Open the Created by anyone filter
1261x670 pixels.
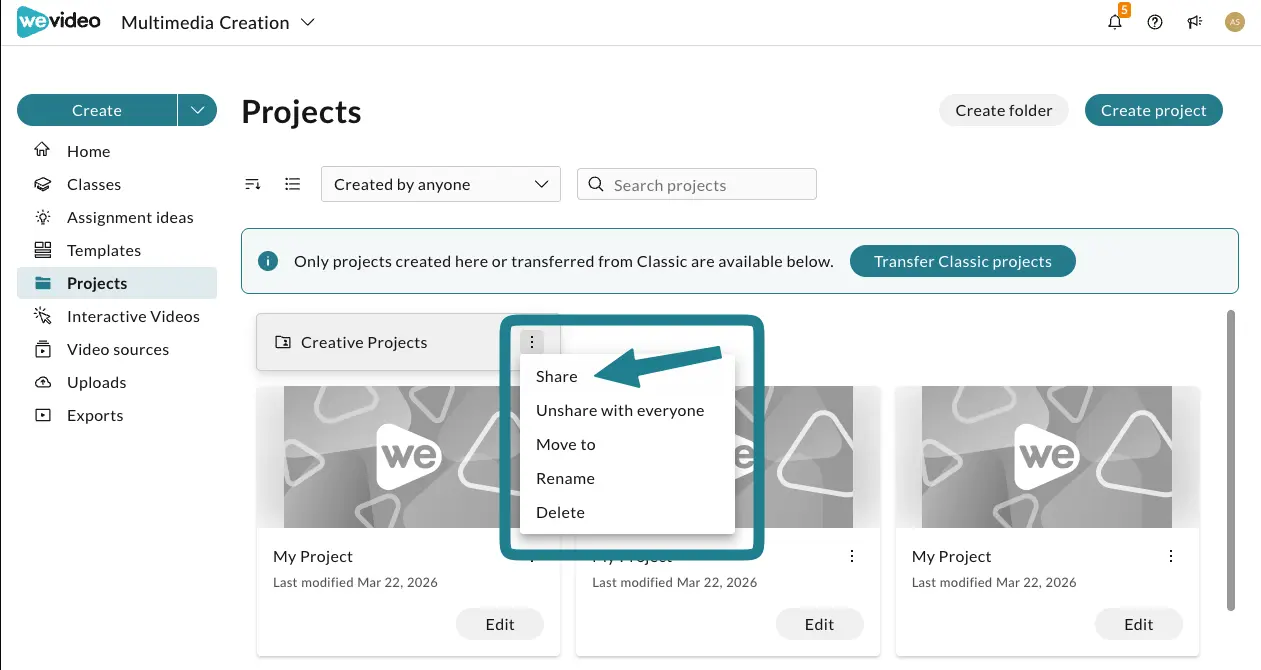click(441, 184)
